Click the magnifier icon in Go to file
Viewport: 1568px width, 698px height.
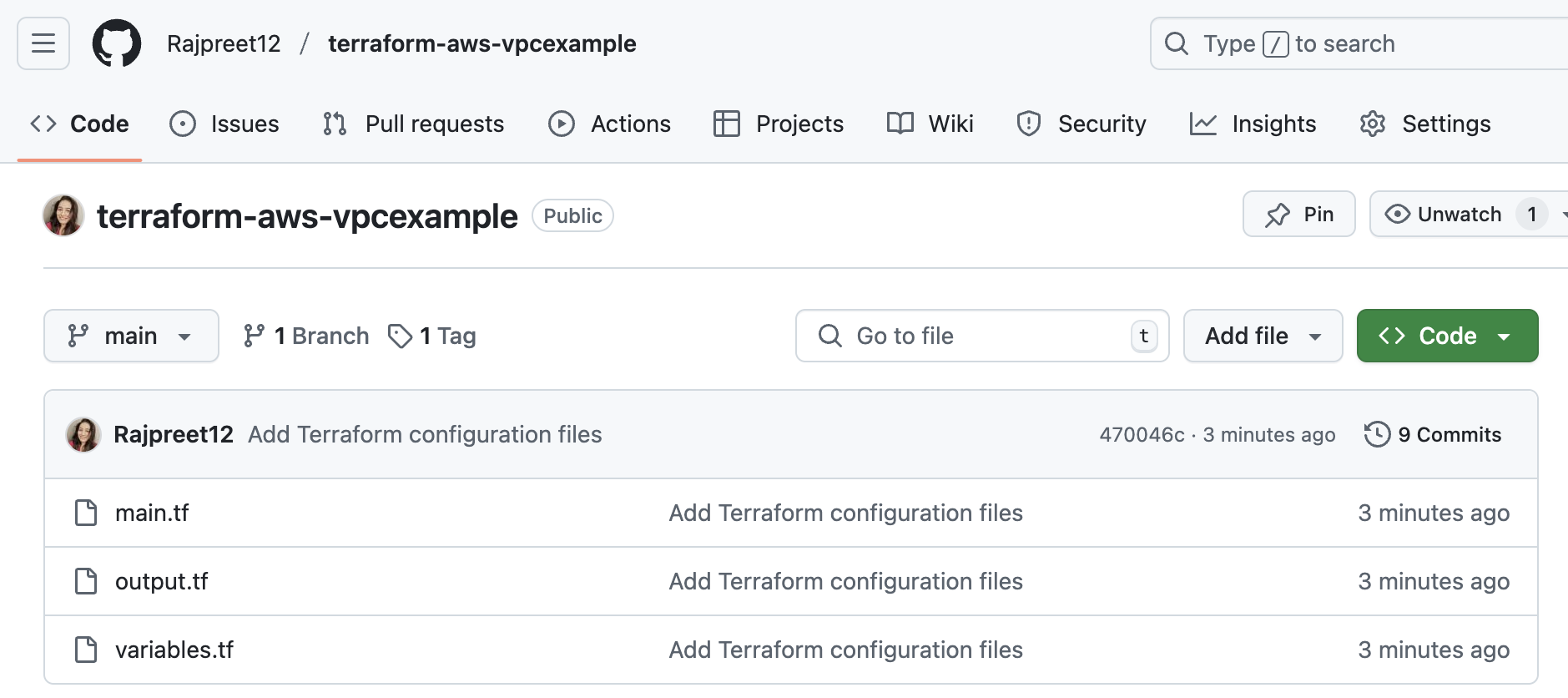pos(829,336)
